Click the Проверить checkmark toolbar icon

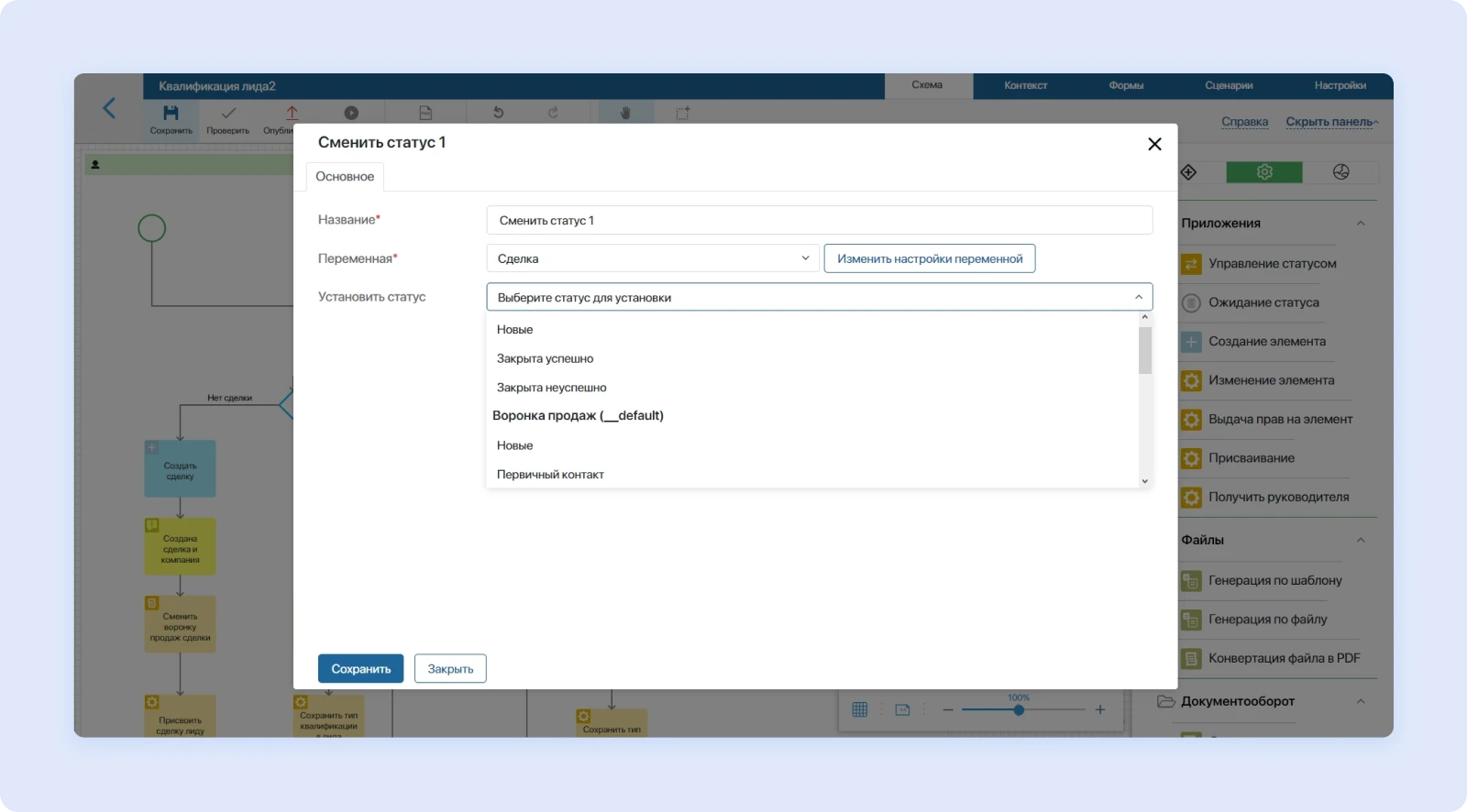tap(228, 113)
